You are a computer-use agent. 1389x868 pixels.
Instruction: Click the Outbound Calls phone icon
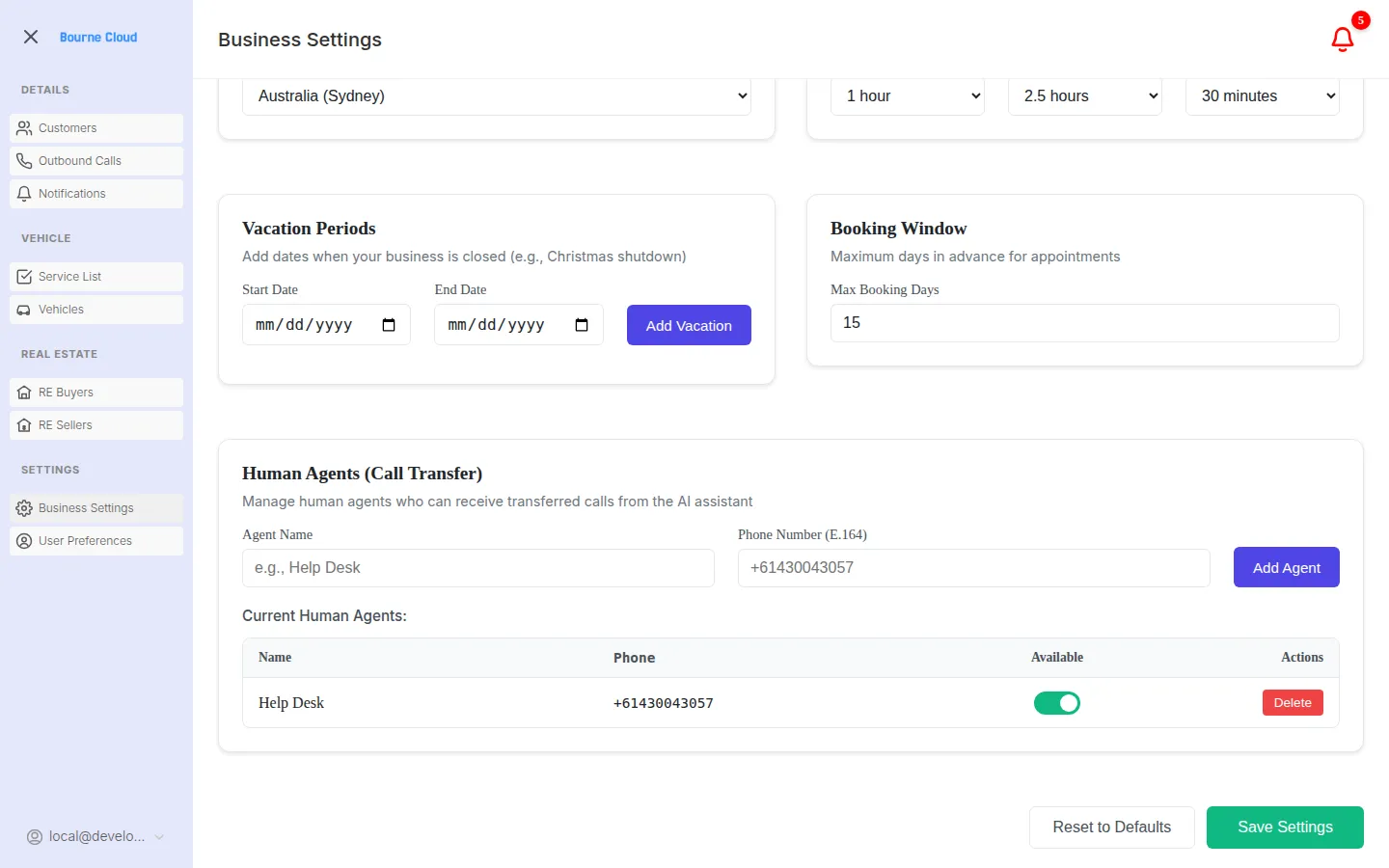[x=24, y=161]
